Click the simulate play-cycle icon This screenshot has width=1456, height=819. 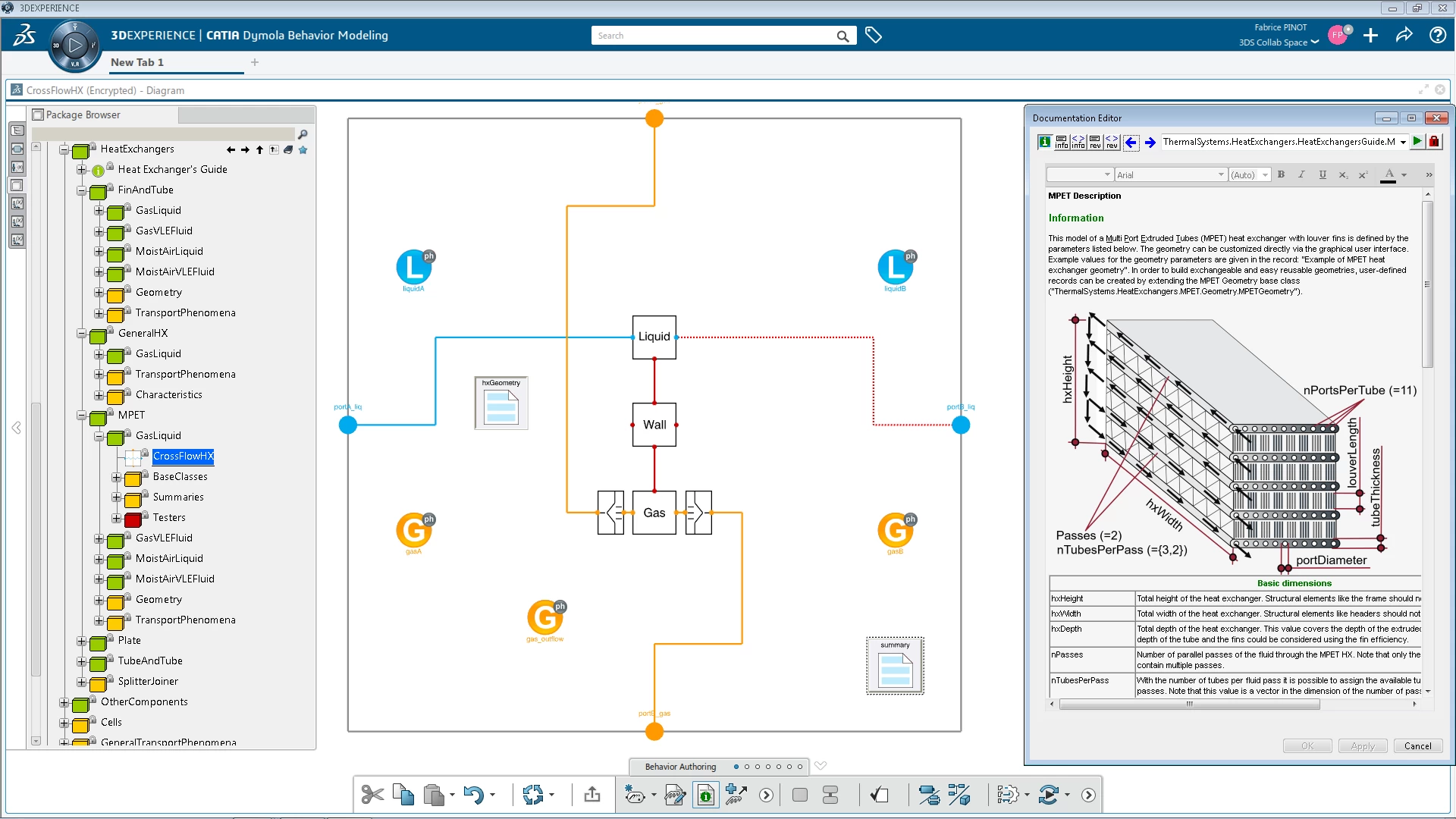1049,795
